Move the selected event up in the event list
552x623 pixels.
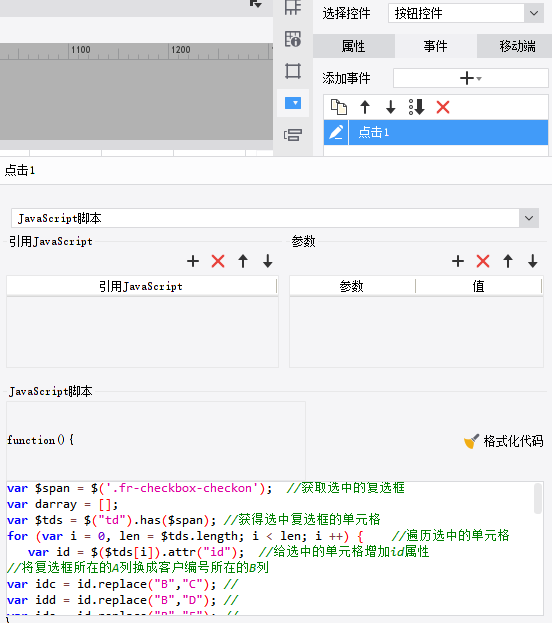[x=365, y=107]
